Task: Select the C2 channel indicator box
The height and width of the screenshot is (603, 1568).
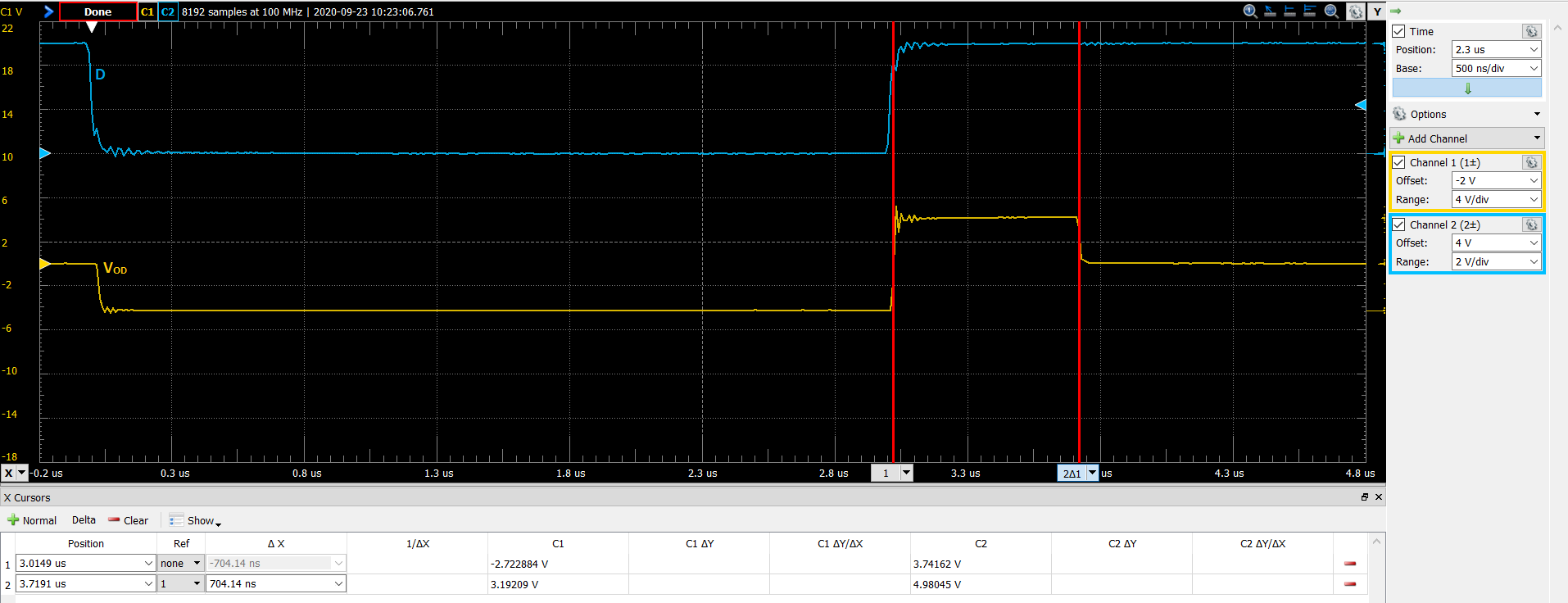Action: coord(168,11)
